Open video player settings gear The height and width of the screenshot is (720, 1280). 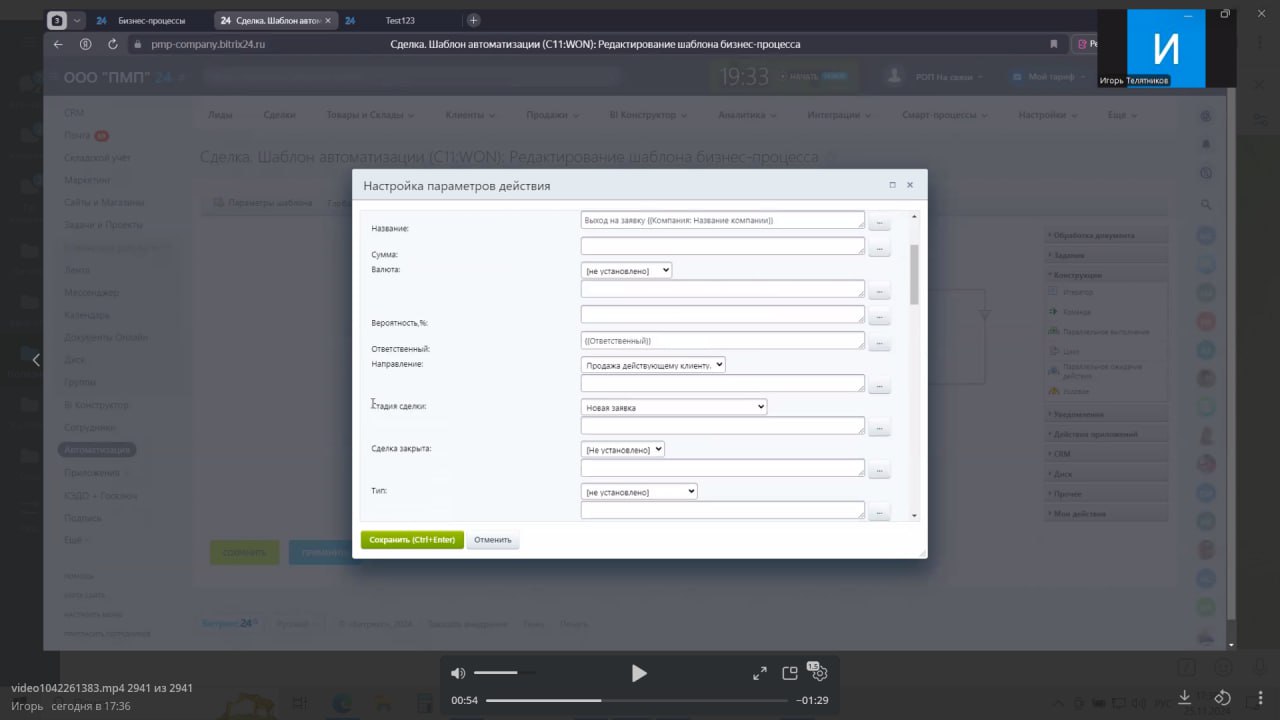click(x=819, y=673)
